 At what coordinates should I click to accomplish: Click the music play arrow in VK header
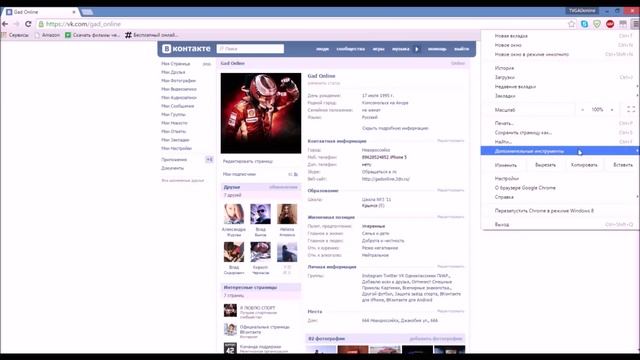(x=417, y=49)
